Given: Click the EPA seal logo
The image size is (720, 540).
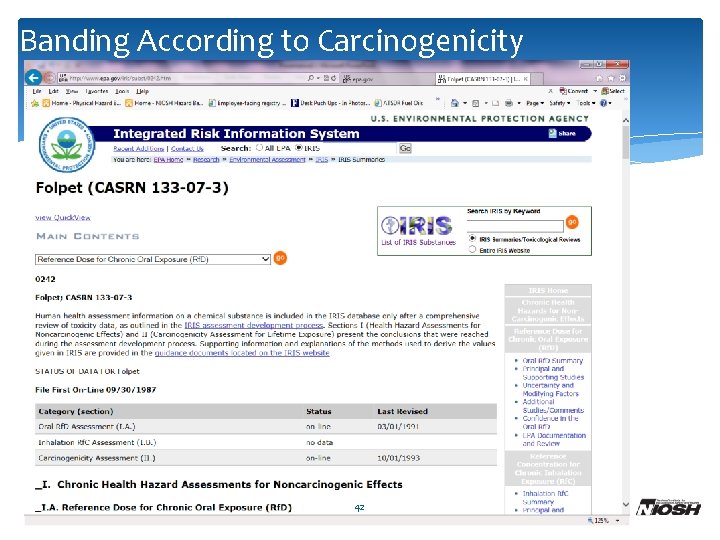Looking at the screenshot, I should (67, 144).
